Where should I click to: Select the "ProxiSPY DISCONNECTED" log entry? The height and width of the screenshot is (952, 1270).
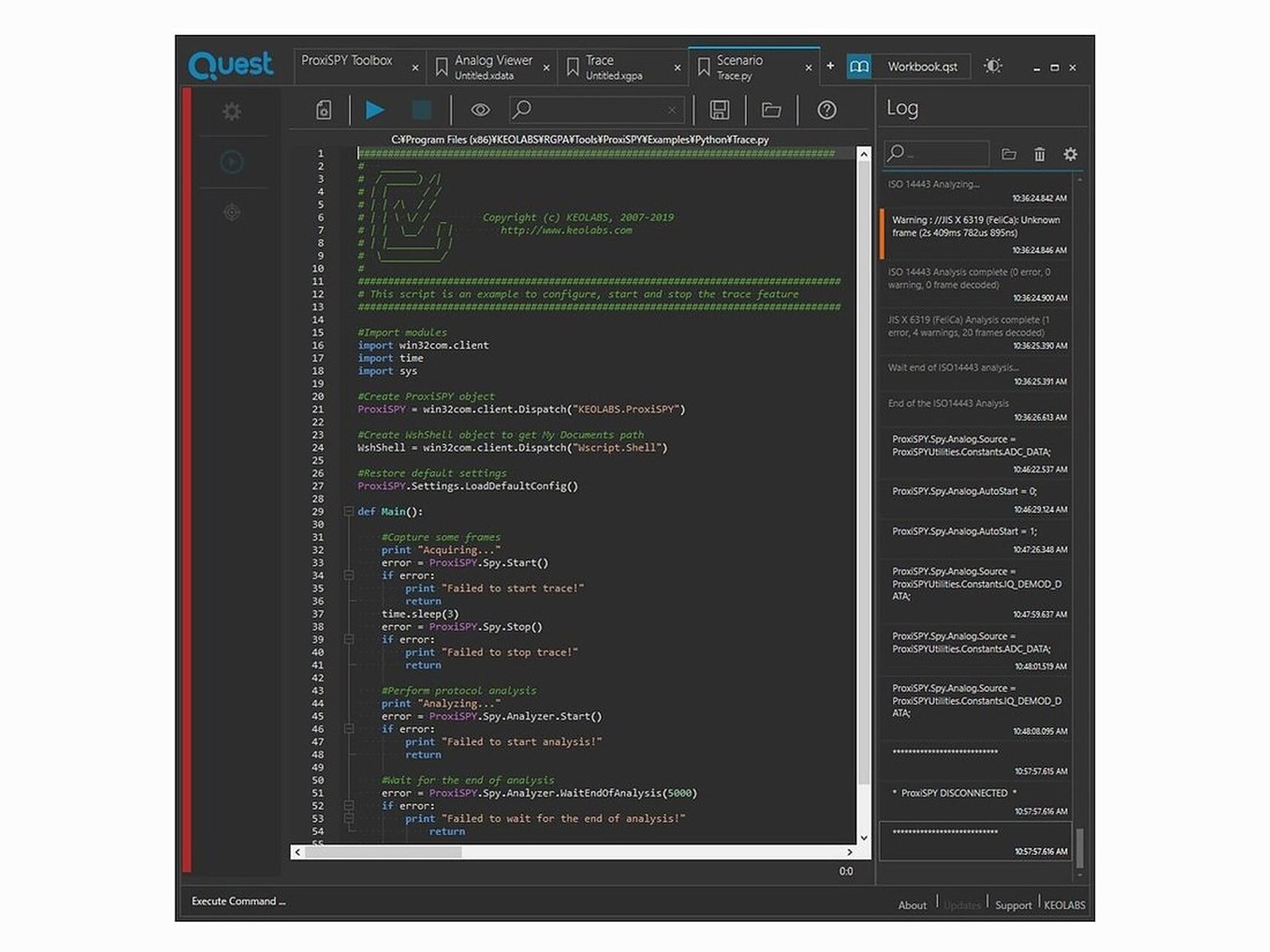click(976, 800)
